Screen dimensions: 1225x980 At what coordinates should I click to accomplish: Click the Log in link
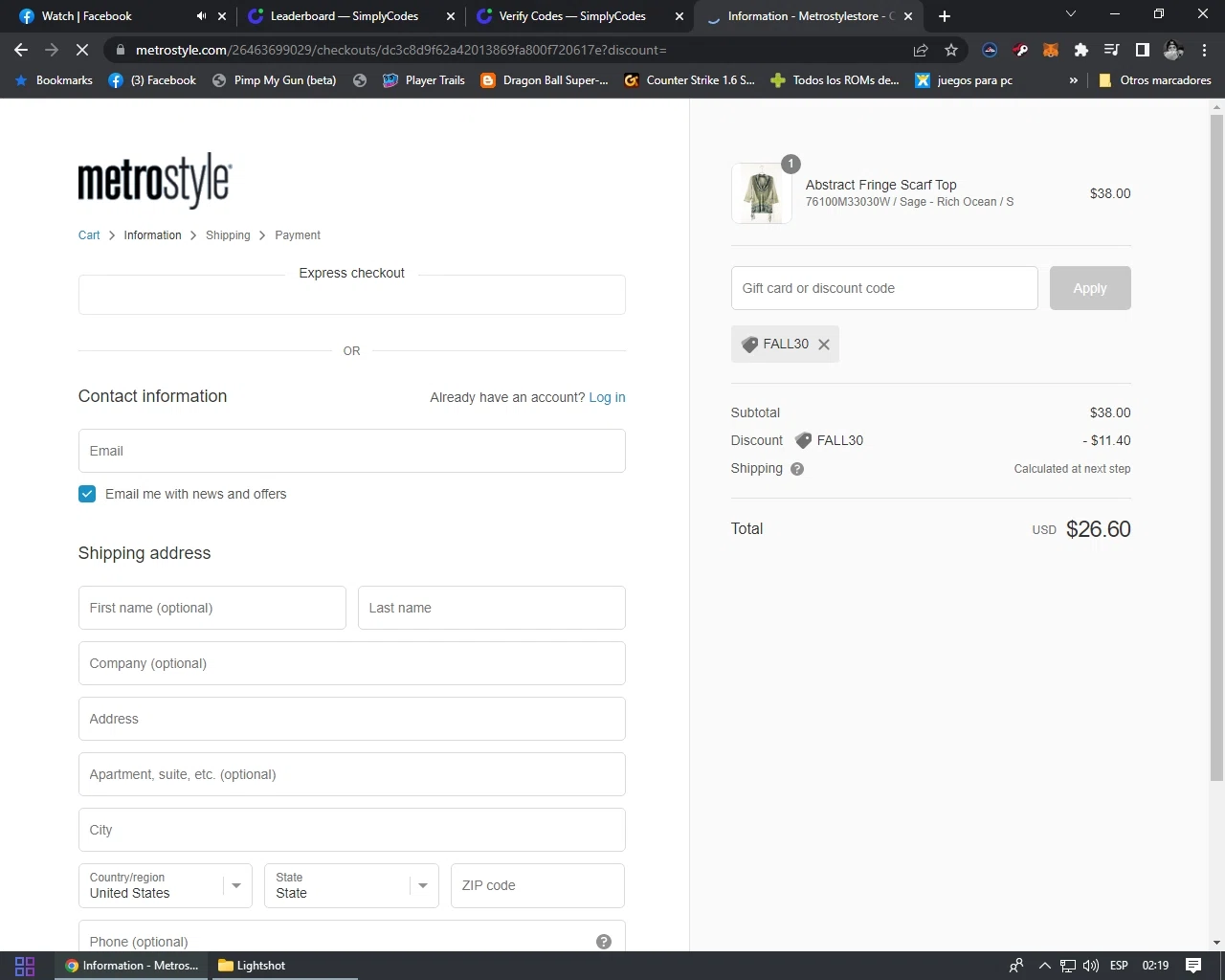[607, 397]
